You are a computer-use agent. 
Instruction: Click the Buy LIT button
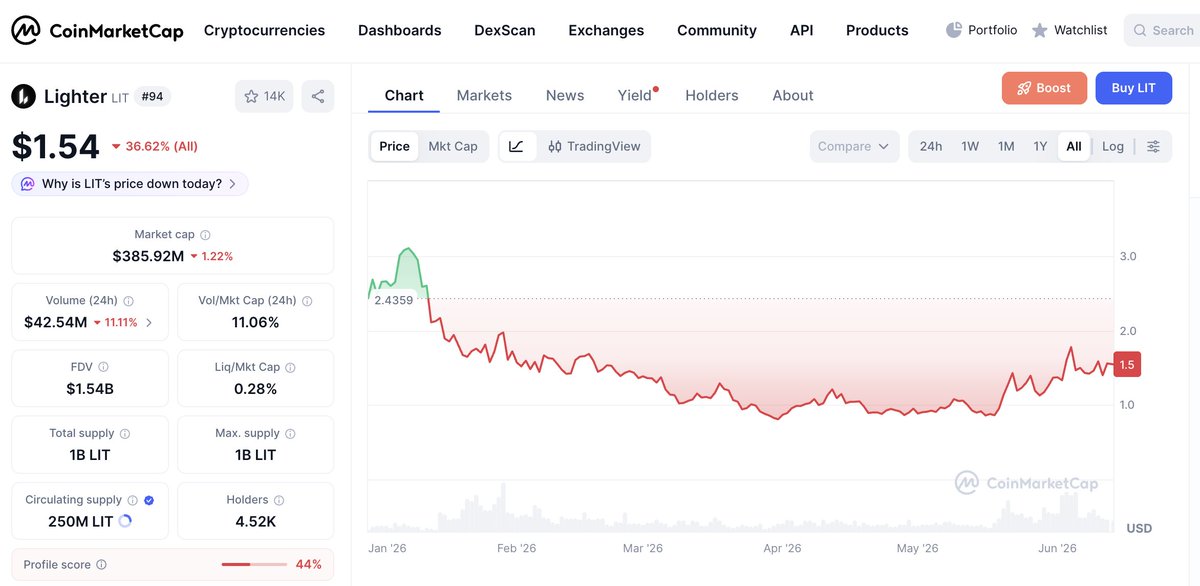[x=1134, y=88]
